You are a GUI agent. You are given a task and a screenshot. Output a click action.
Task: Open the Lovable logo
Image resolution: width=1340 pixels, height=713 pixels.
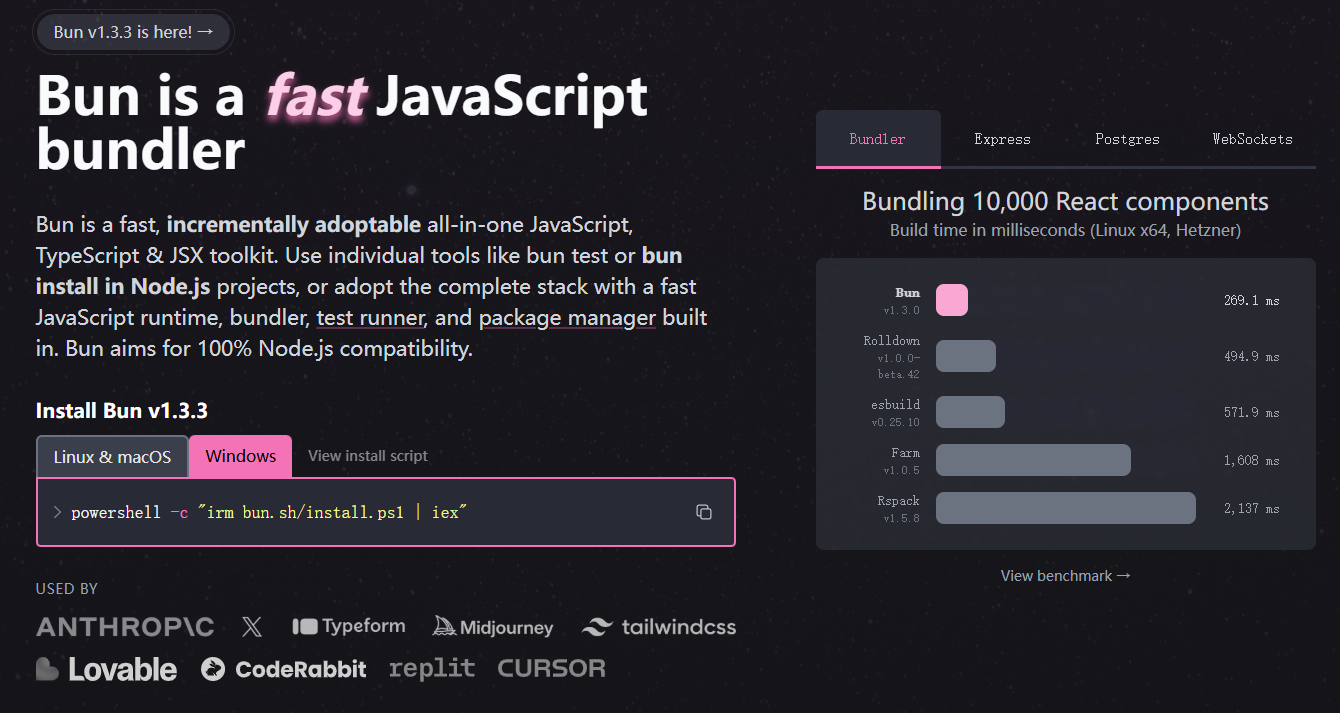107,669
